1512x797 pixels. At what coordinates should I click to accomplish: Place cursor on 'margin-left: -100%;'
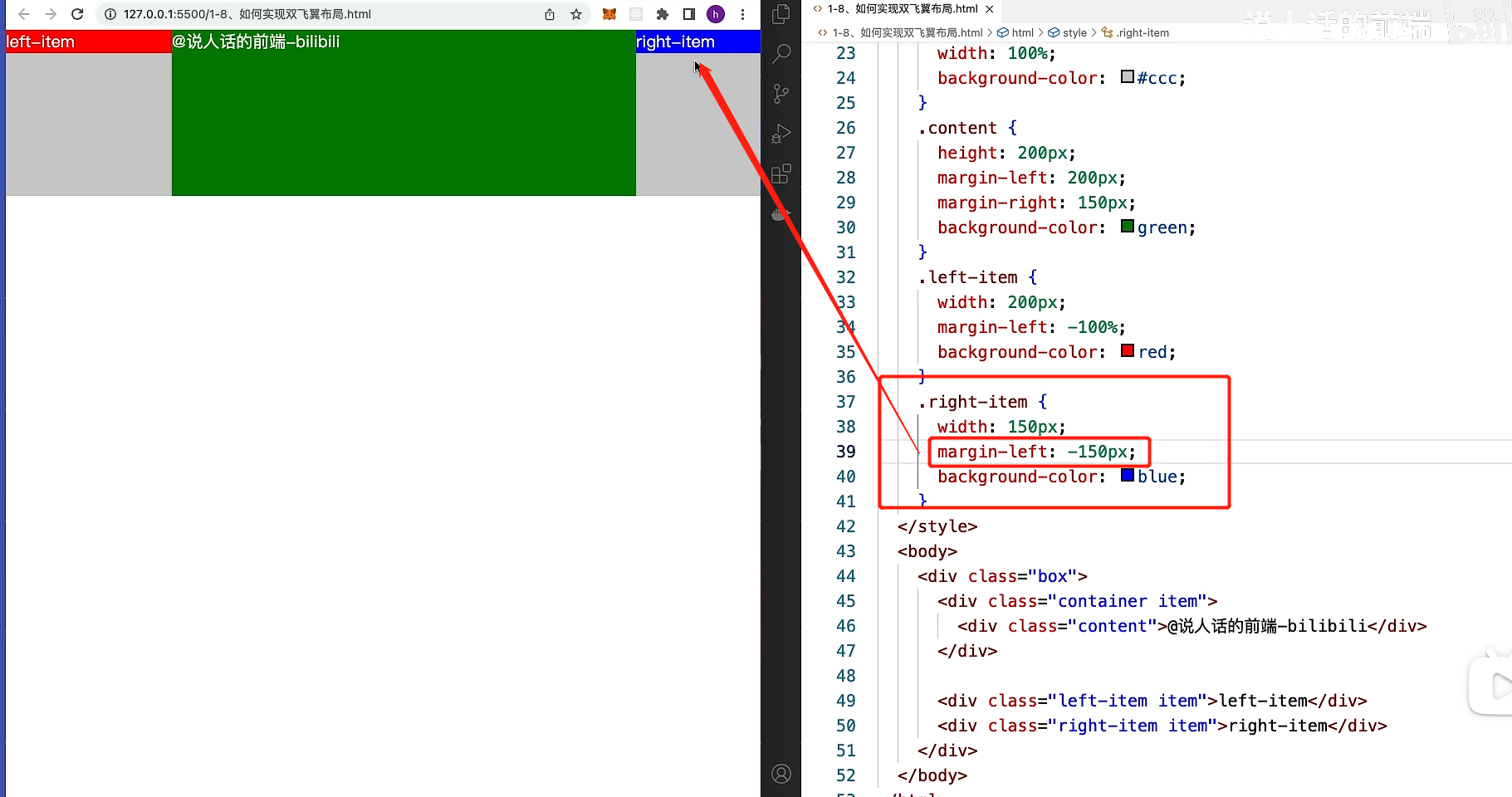1031,327
